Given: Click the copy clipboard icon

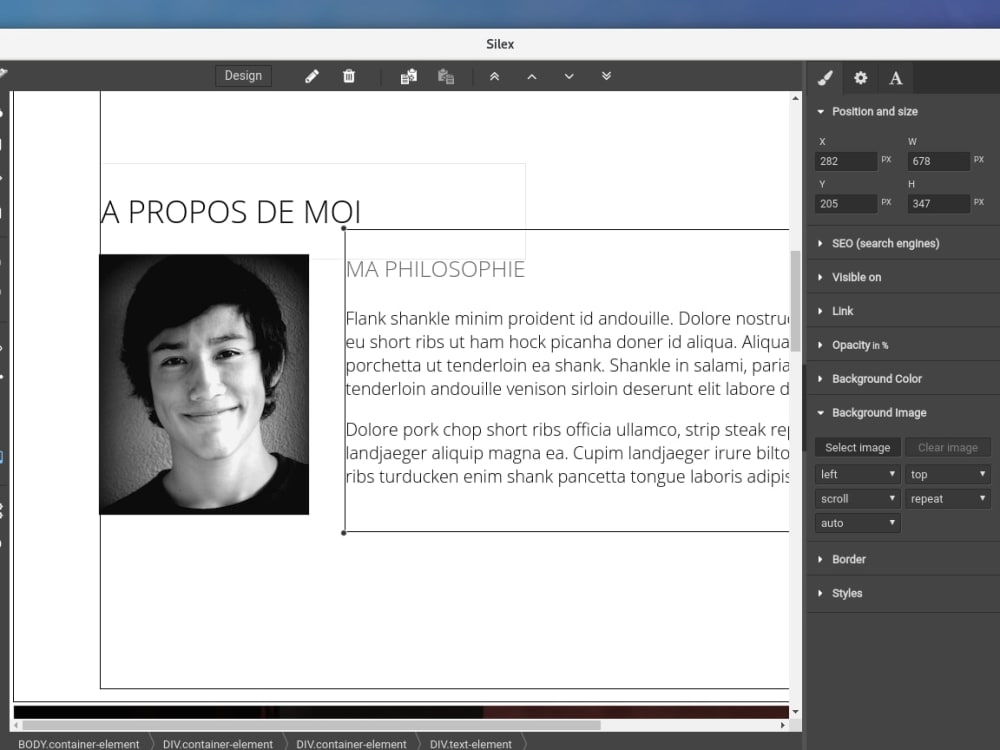Looking at the screenshot, I should tap(409, 77).
